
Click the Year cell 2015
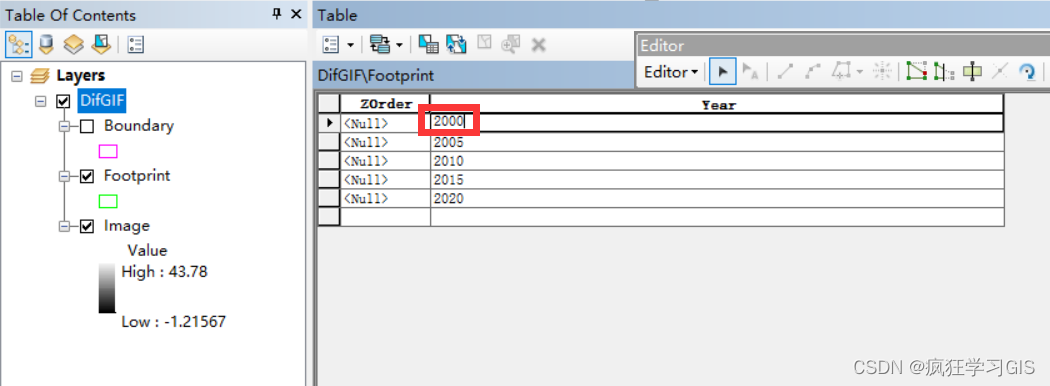click(717, 180)
